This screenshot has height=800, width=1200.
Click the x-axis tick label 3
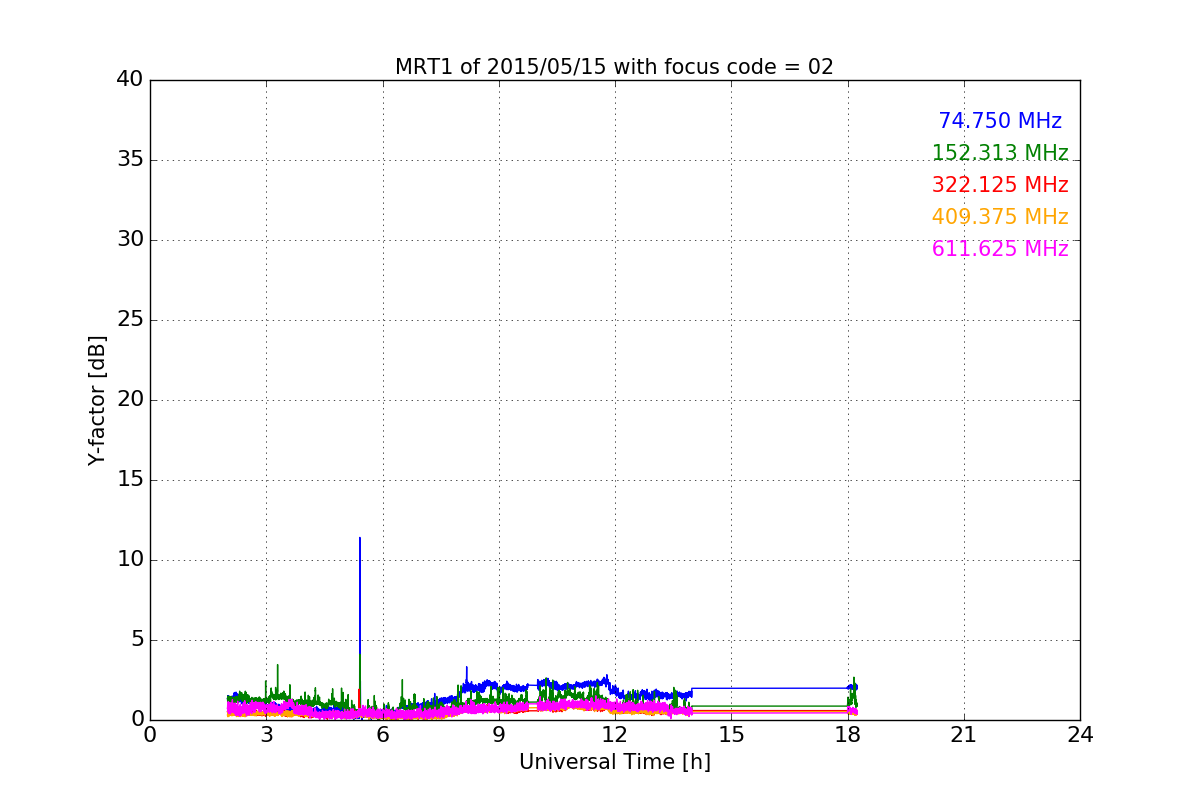coord(266,735)
